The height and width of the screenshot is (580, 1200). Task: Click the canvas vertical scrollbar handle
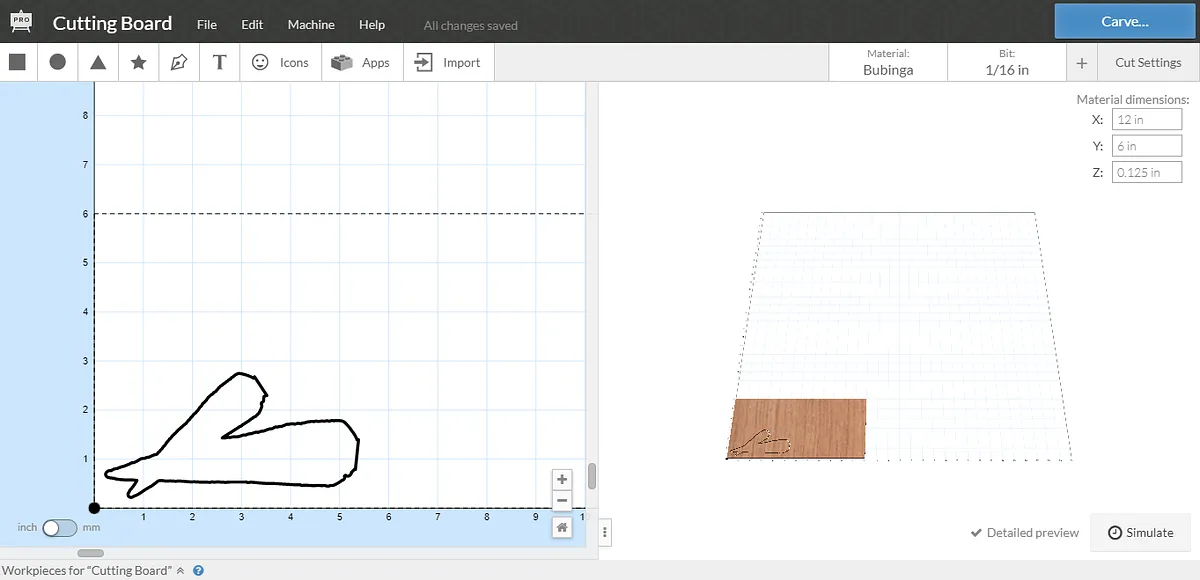pos(592,476)
